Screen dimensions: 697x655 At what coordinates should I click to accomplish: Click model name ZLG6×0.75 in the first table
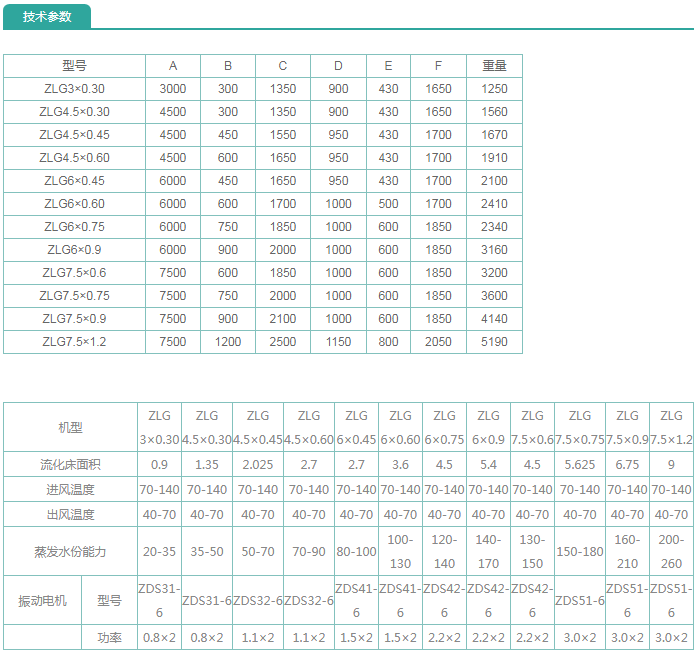point(74,227)
